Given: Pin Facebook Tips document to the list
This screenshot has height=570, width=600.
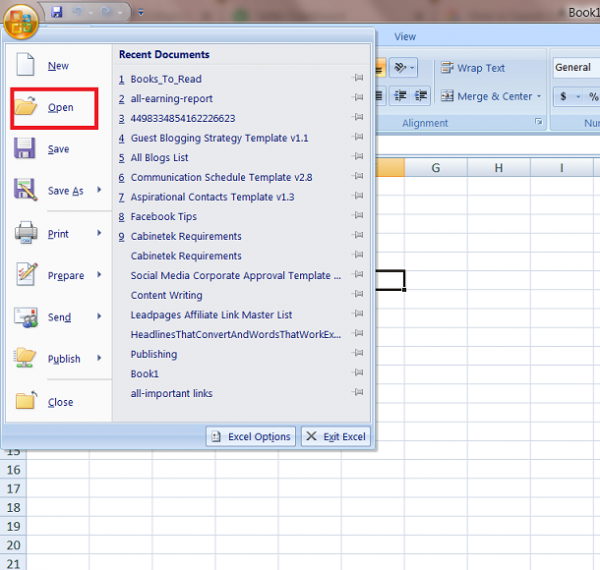Looking at the screenshot, I should (x=358, y=215).
